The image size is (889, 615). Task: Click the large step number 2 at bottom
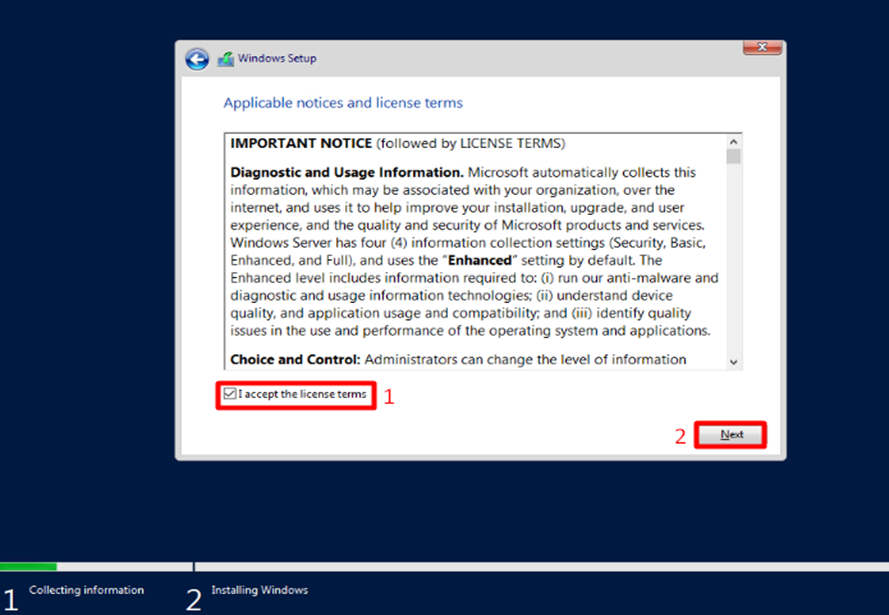point(193,598)
